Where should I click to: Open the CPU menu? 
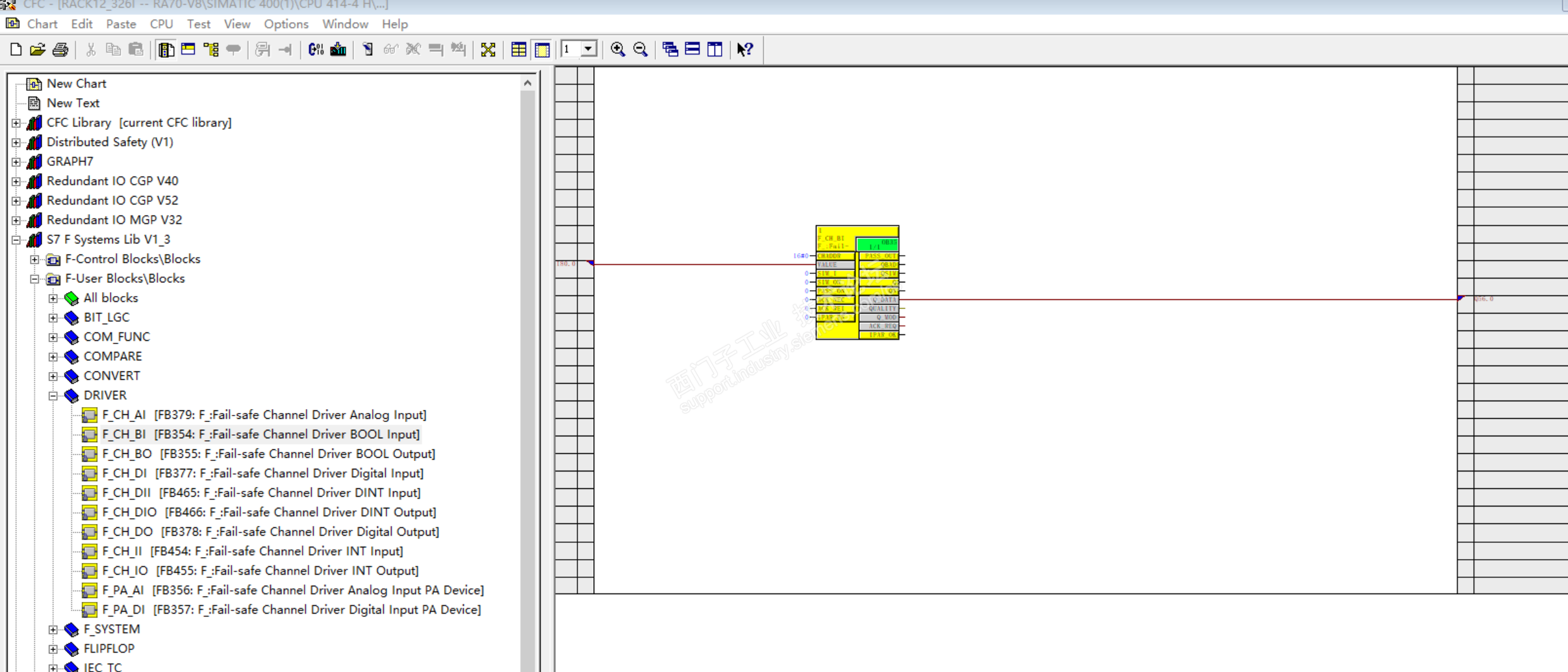tap(161, 24)
